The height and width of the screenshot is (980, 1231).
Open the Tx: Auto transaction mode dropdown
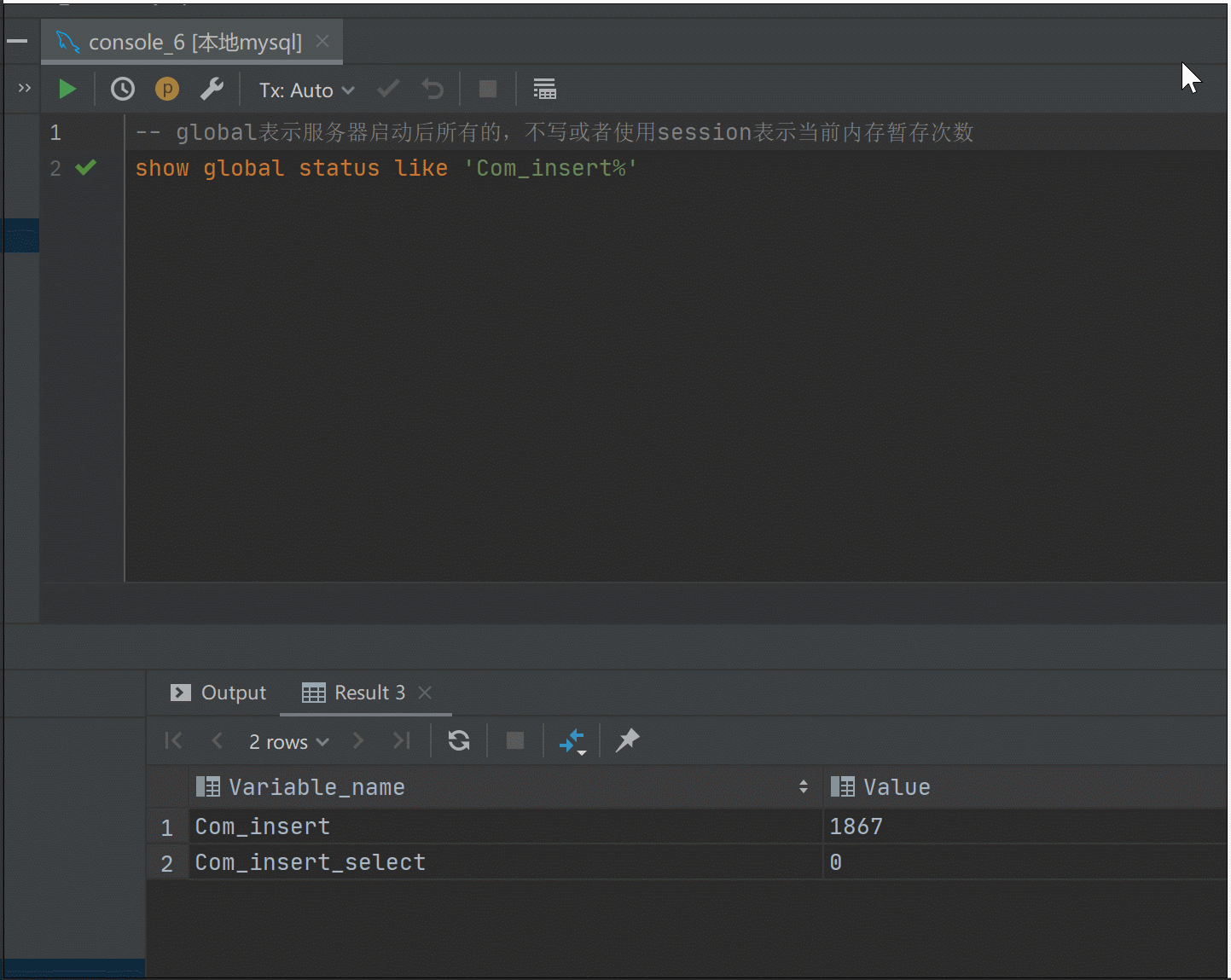click(x=307, y=90)
